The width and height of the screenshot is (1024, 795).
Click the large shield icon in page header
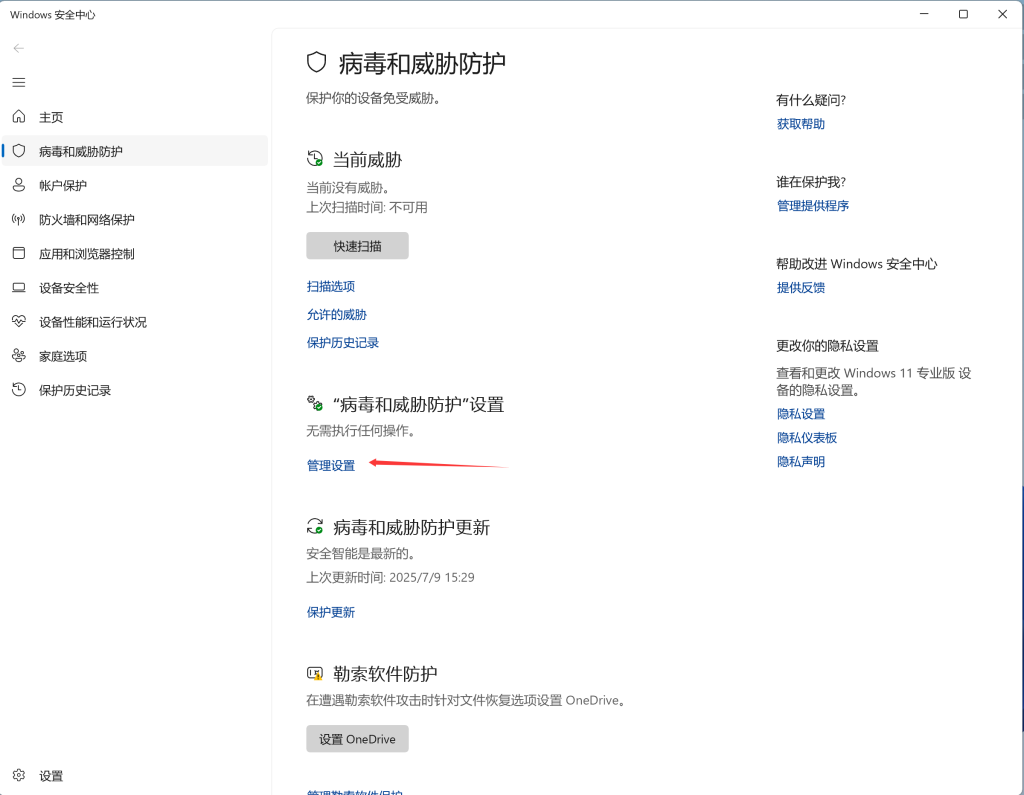coord(317,63)
